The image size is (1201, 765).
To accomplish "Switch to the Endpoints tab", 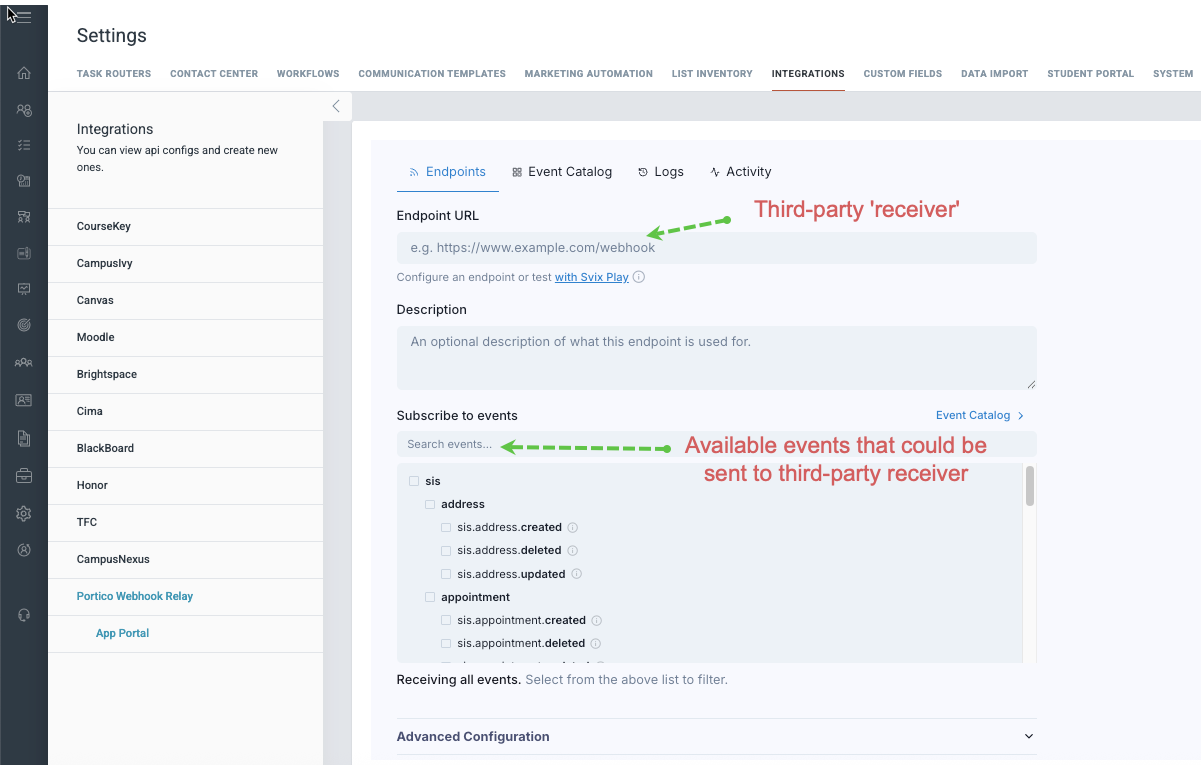I will click(x=447, y=172).
